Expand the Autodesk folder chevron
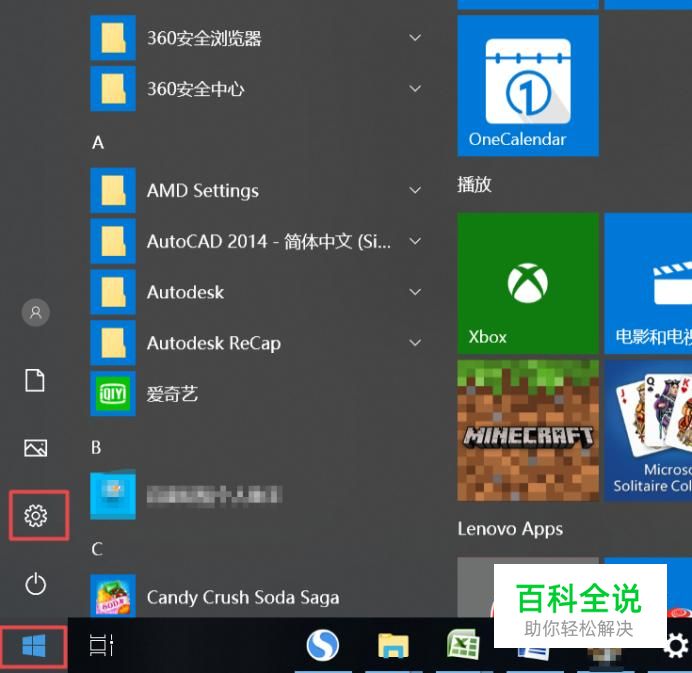Image resolution: width=692 pixels, height=673 pixels. click(x=415, y=292)
